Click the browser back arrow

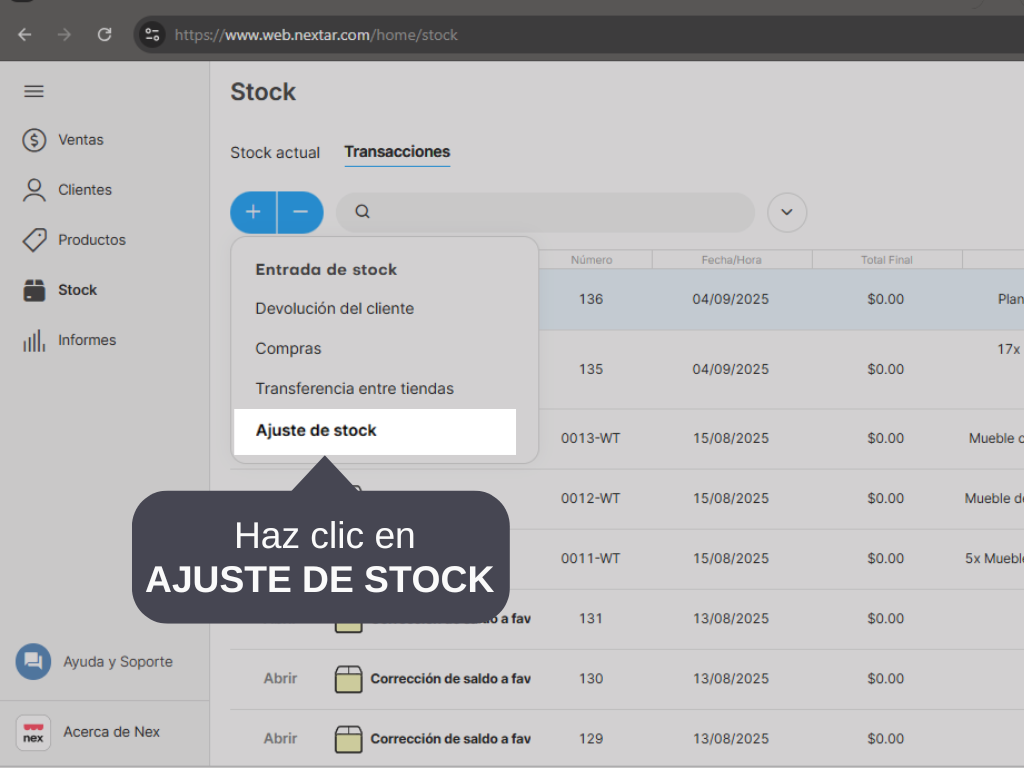(25, 35)
